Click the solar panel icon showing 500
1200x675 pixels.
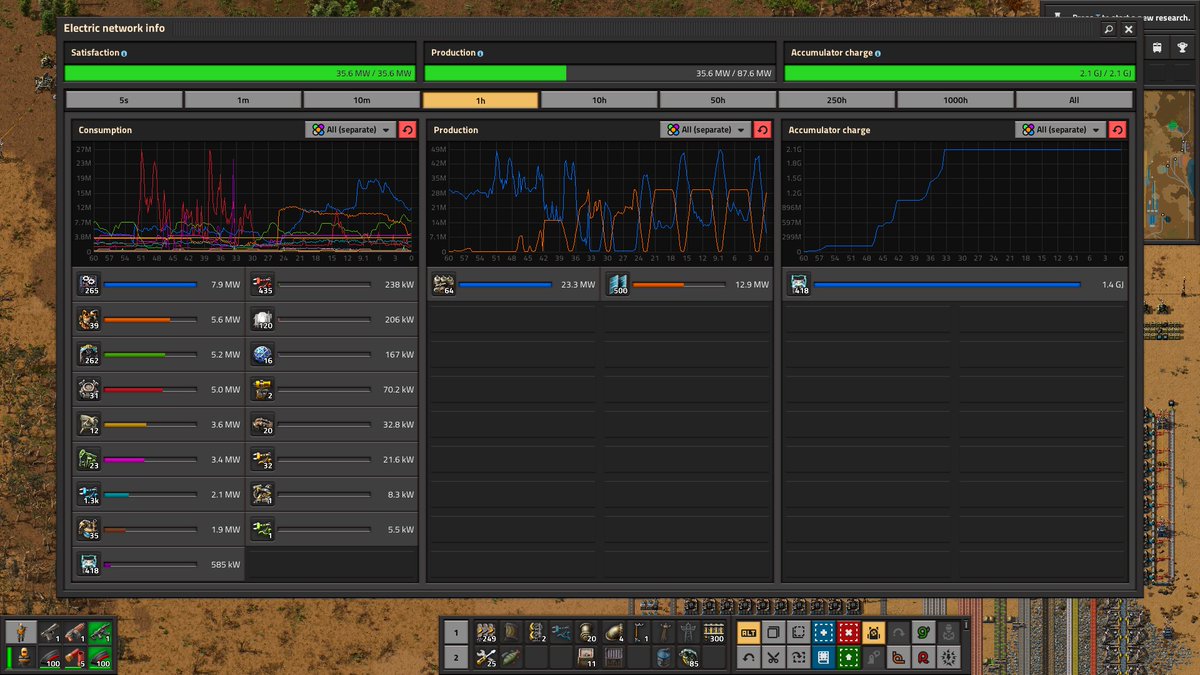point(616,285)
